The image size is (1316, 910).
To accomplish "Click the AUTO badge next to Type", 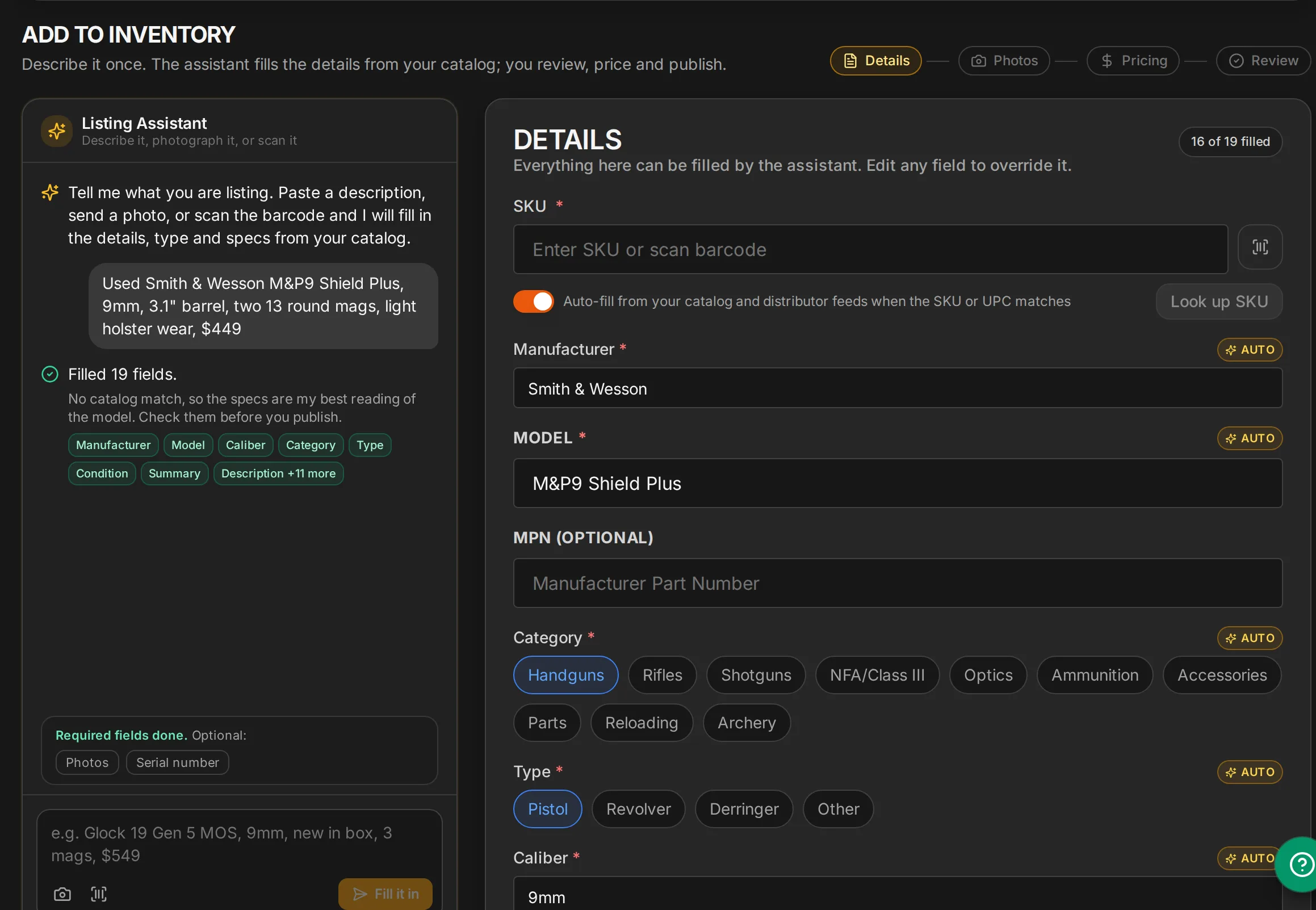I will click(x=1249, y=771).
